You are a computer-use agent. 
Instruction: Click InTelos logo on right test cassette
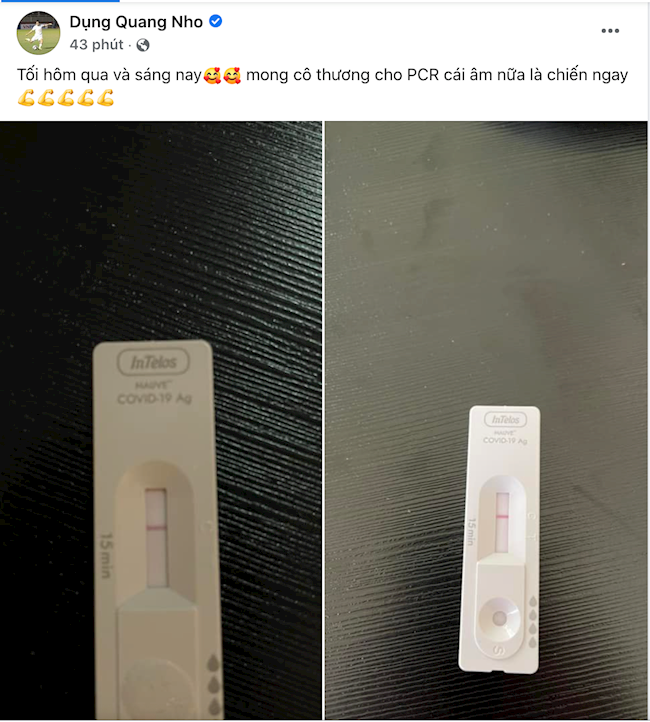click(505, 419)
